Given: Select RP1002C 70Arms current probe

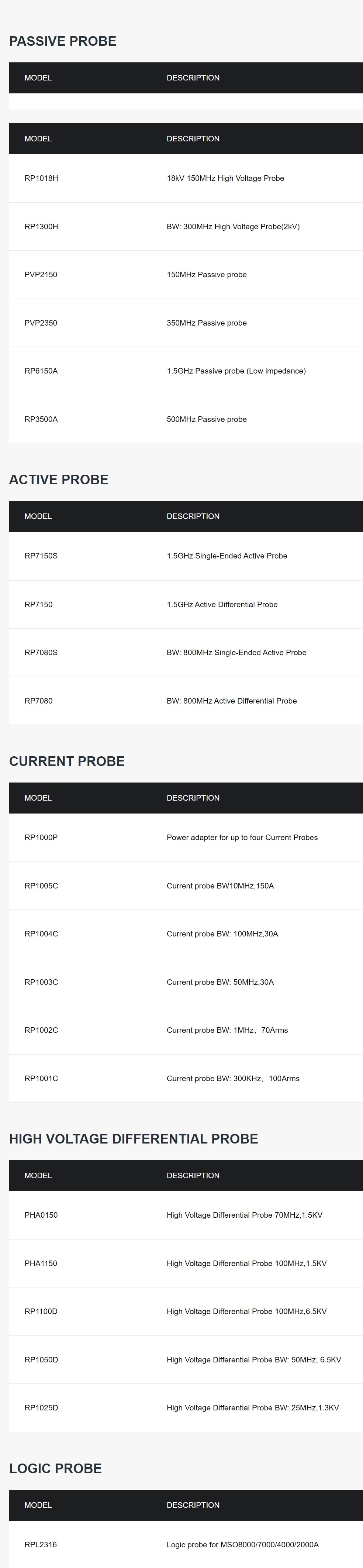Looking at the screenshot, I should [x=186, y=1030].
